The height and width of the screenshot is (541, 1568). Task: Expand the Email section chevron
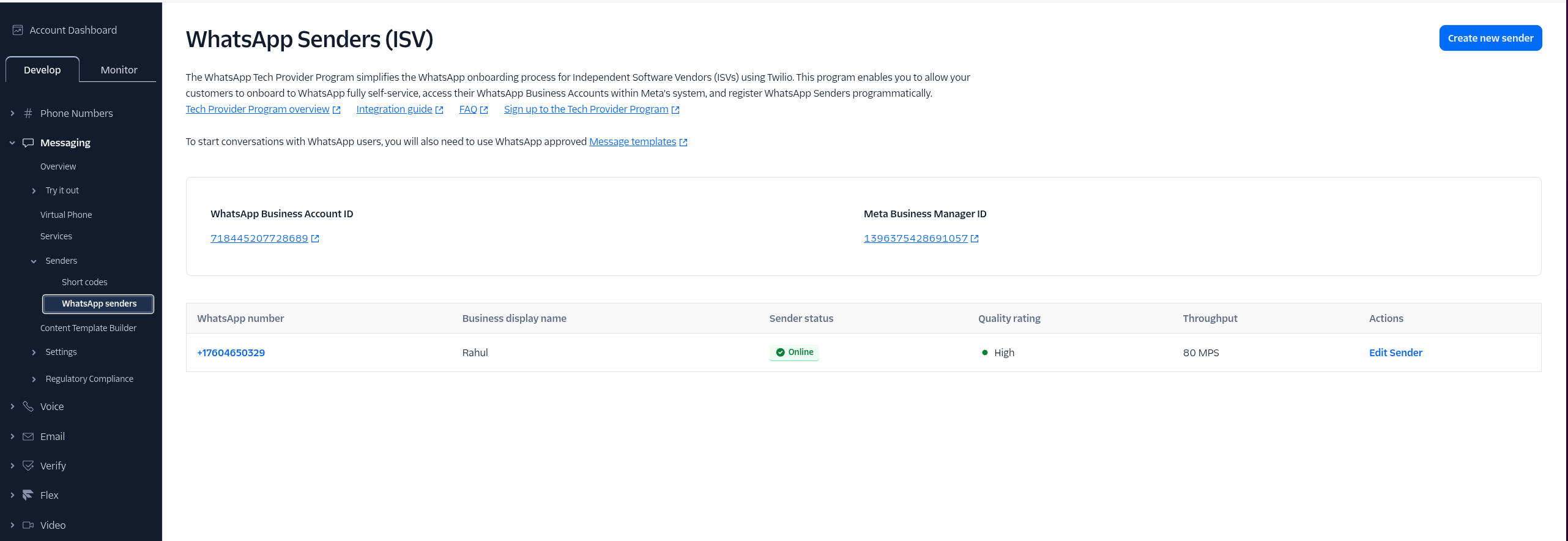point(12,436)
